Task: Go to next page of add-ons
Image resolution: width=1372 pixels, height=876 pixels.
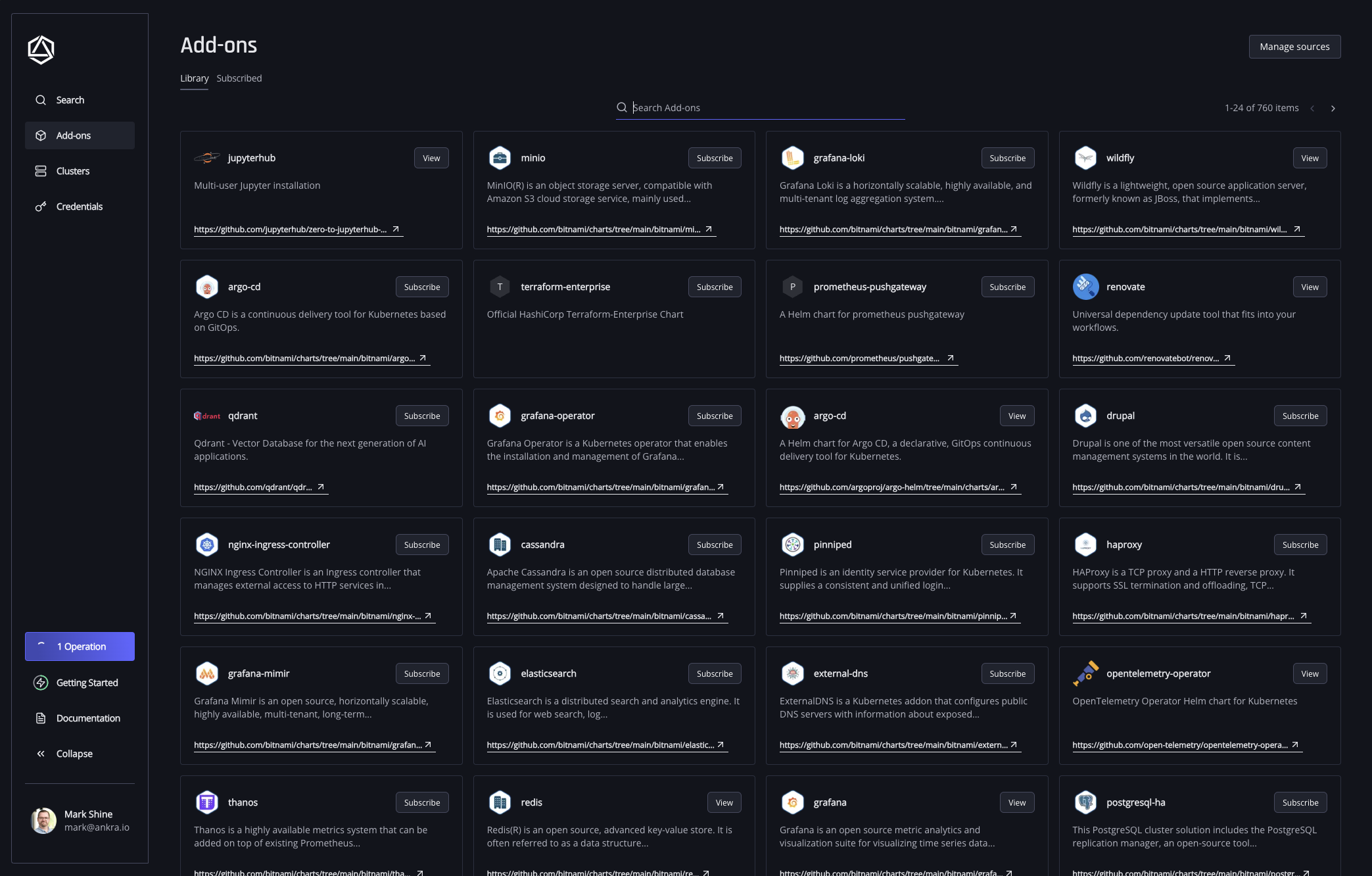Action: pos(1333,109)
